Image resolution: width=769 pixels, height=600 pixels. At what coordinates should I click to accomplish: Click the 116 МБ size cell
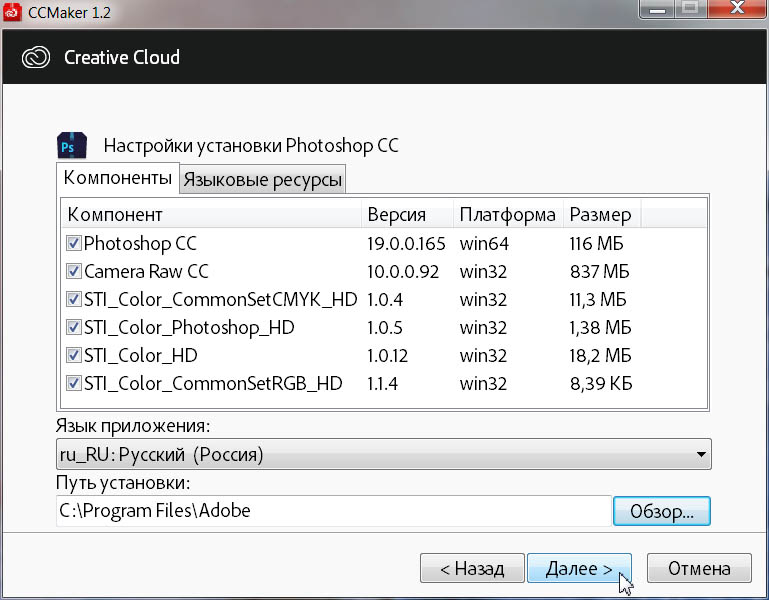click(x=596, y=243)
